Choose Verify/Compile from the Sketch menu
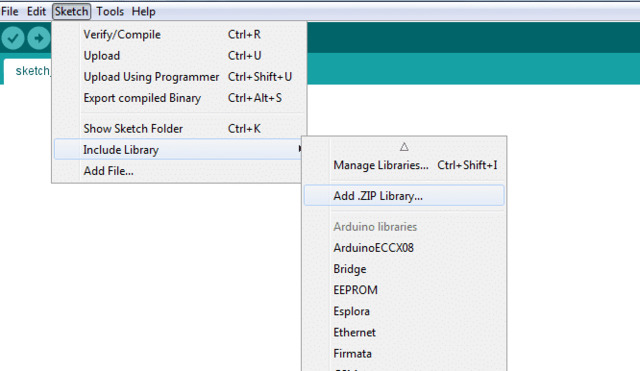 [180, 35]
